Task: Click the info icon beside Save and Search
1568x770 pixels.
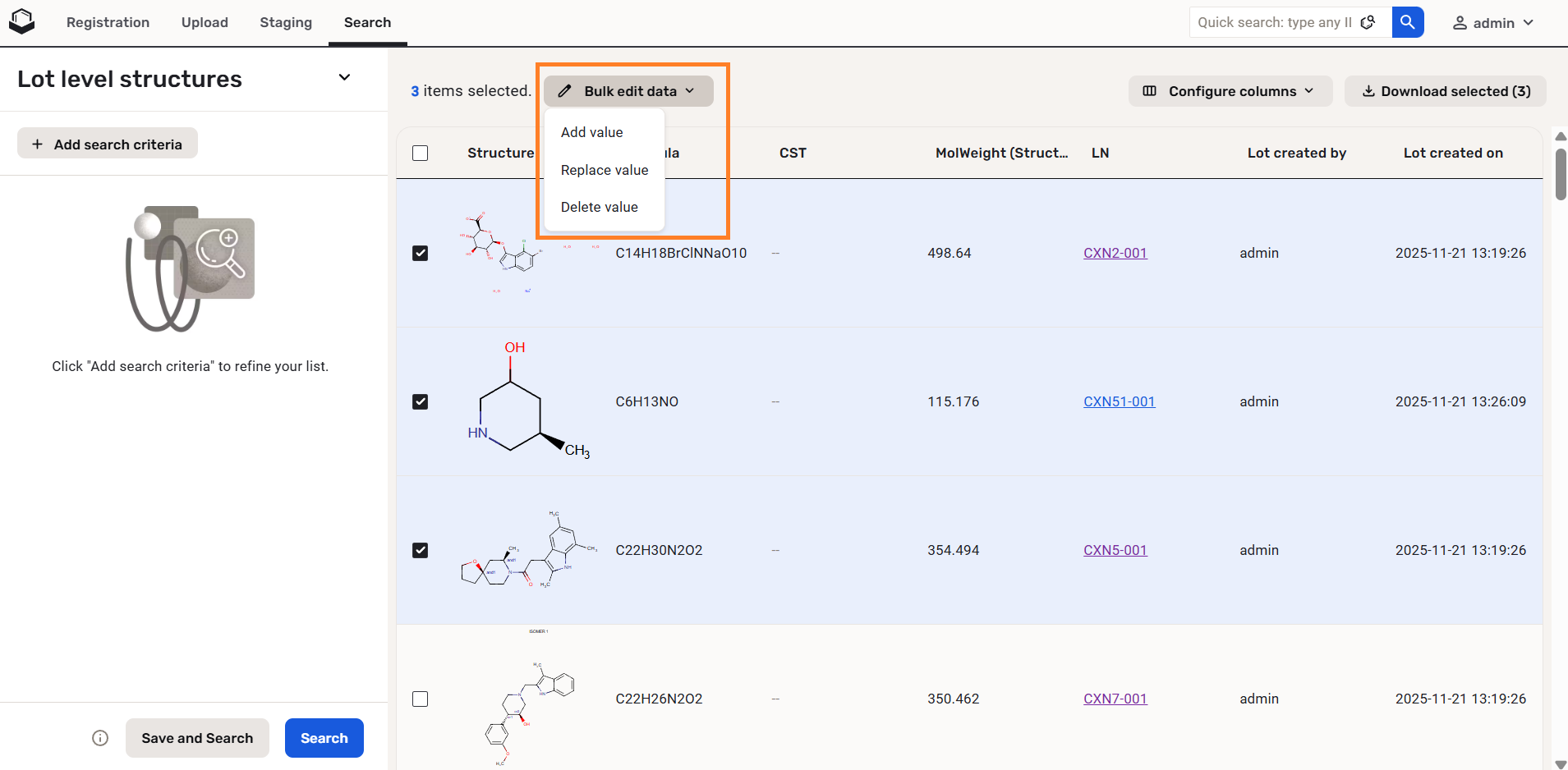Action: (100, 738)
